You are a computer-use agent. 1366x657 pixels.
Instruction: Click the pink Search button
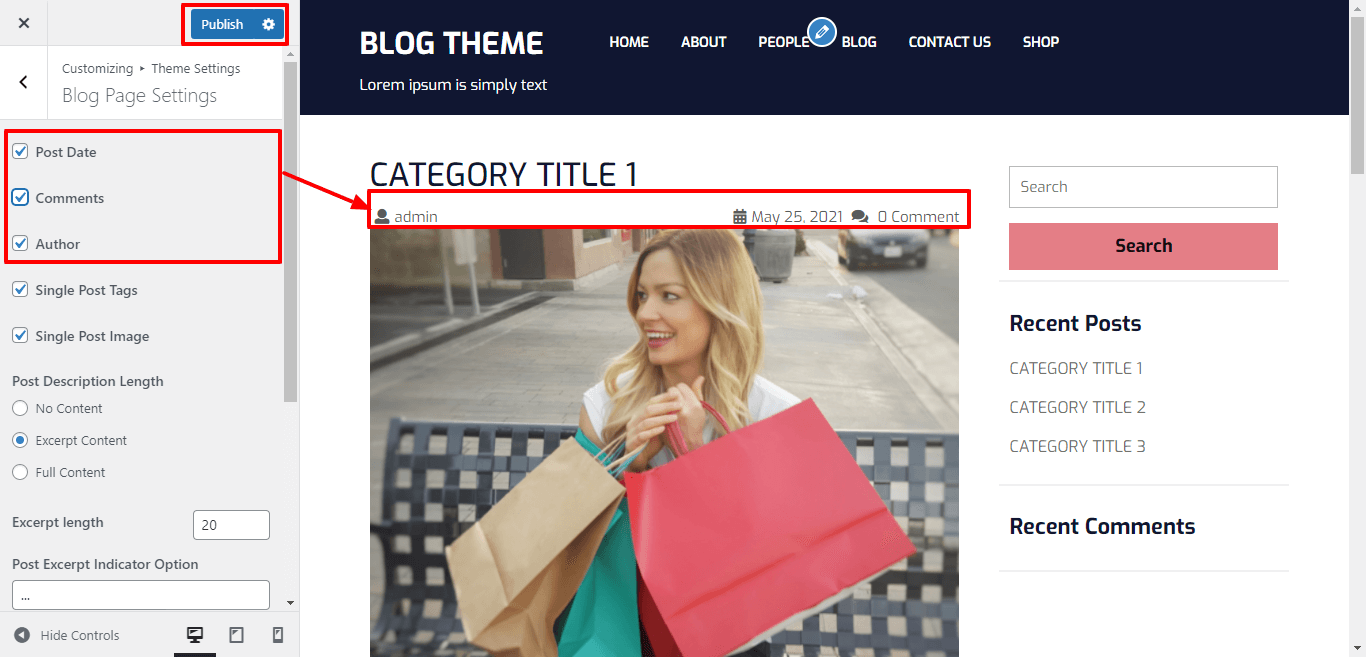coord(1143,246)
